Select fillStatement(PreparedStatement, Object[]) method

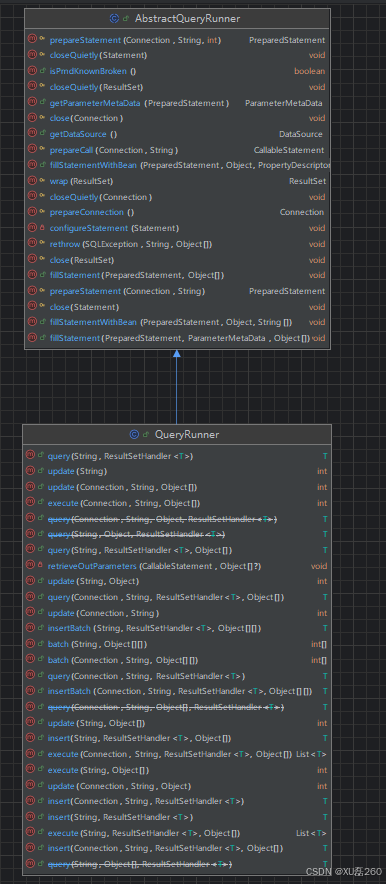[137, 275]
